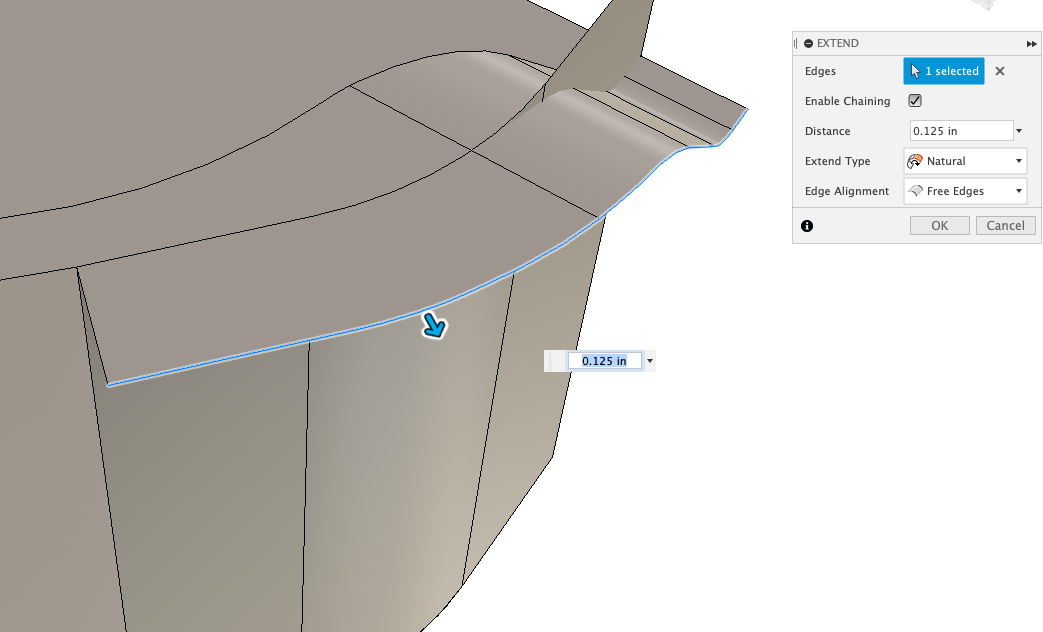Open the Distance value dropdown
This screenshot has width=1043, height=632.
pos(1019,130)
